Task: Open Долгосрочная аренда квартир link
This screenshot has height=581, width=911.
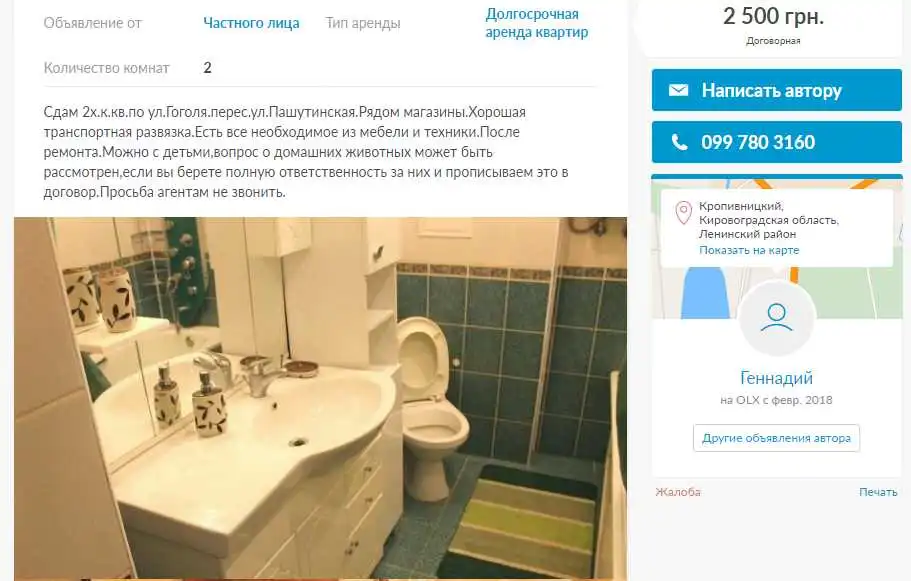Action: pos(536,23)
